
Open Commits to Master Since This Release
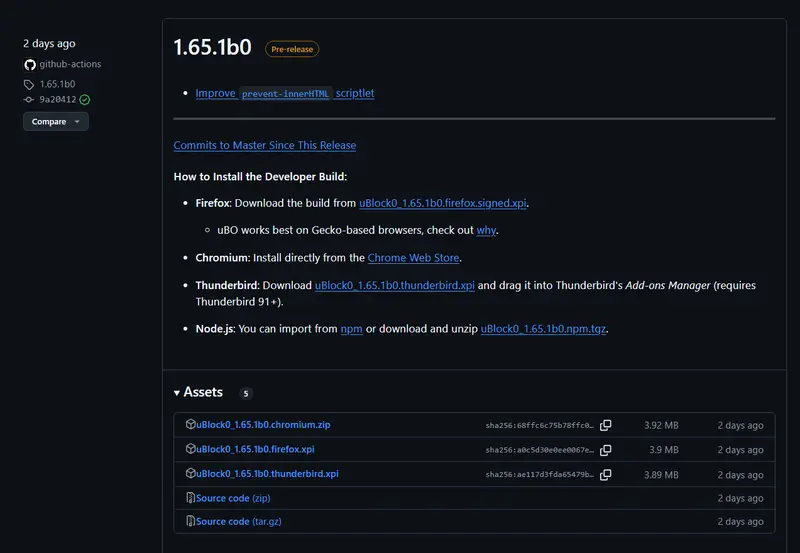pyautogui.click(x=265, y=145)
